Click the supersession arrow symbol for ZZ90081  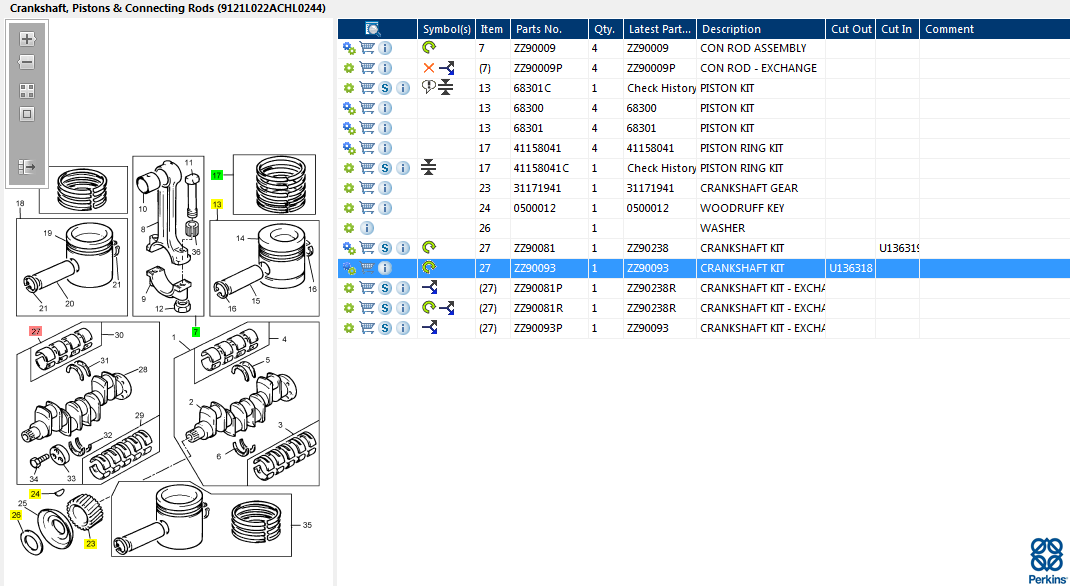(x=429, y=248)
